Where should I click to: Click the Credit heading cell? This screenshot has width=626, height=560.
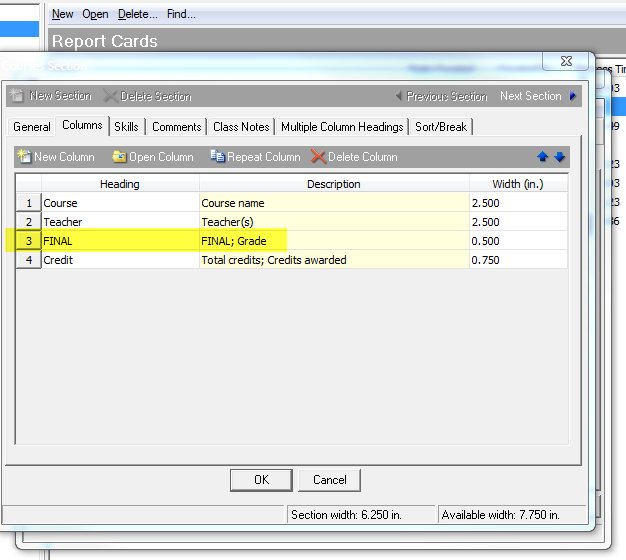pos(120,260)
